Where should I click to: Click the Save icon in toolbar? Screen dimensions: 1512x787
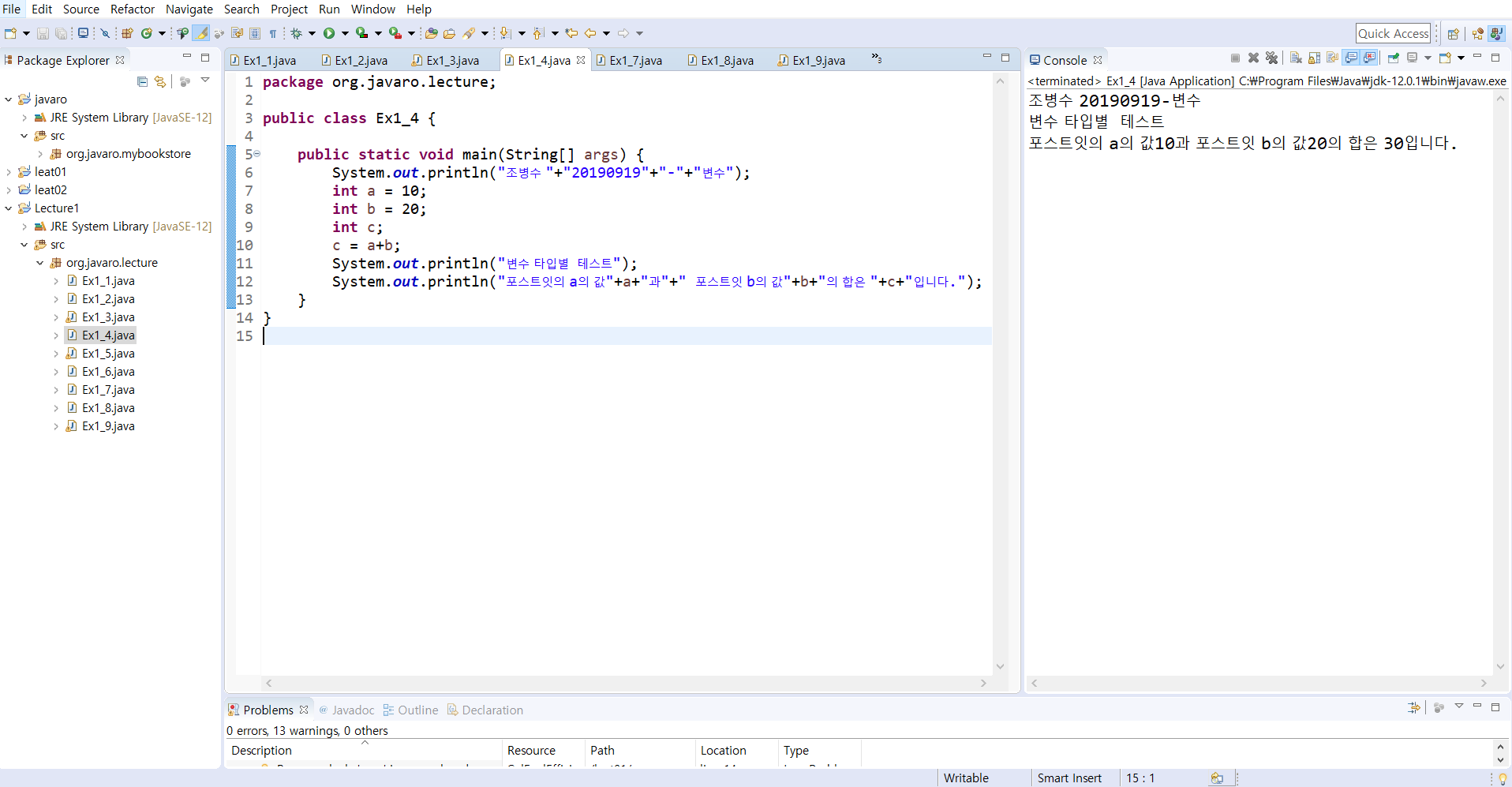(43, 33)
